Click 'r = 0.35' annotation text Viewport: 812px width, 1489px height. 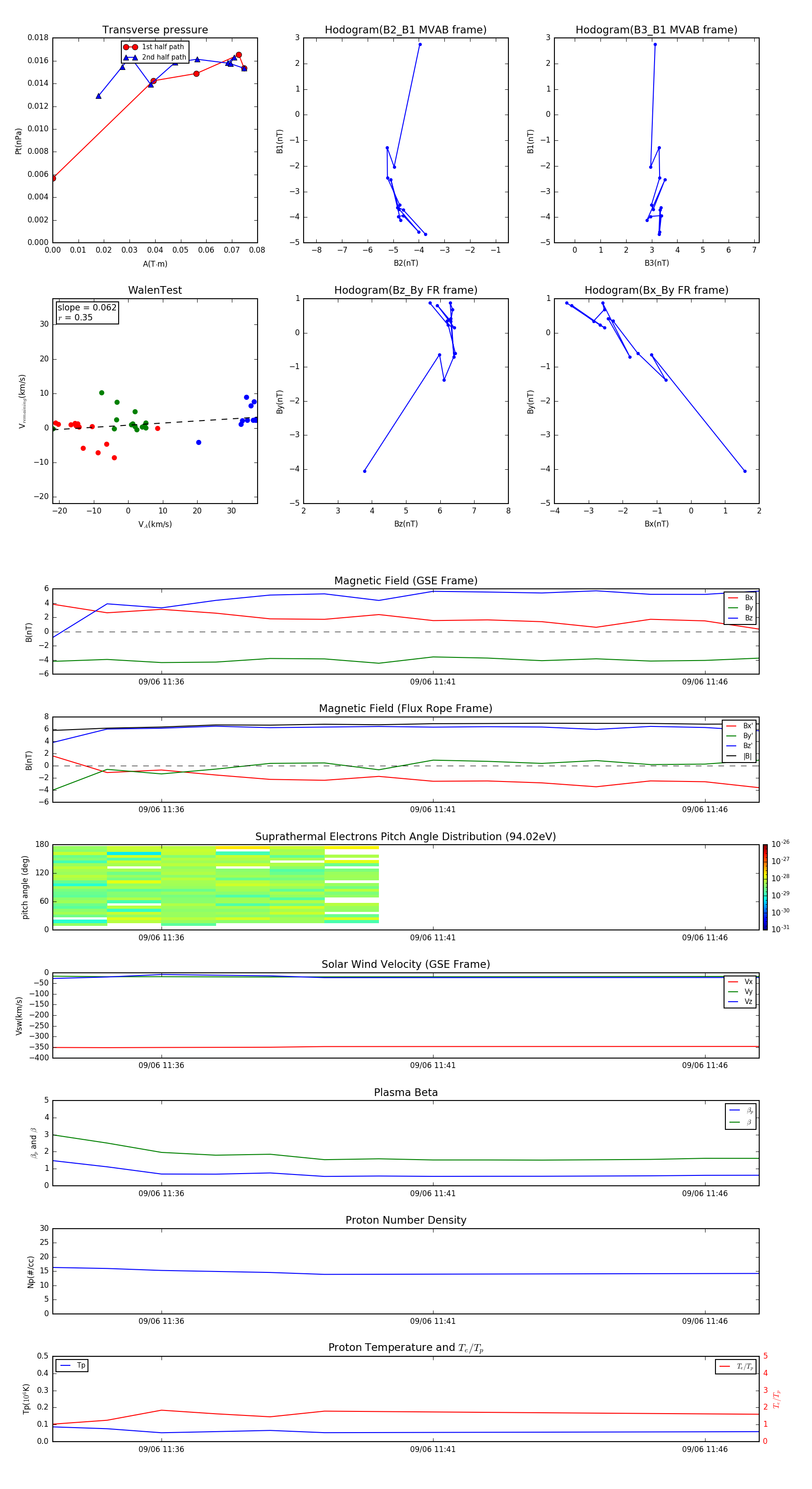click(75, 317)
